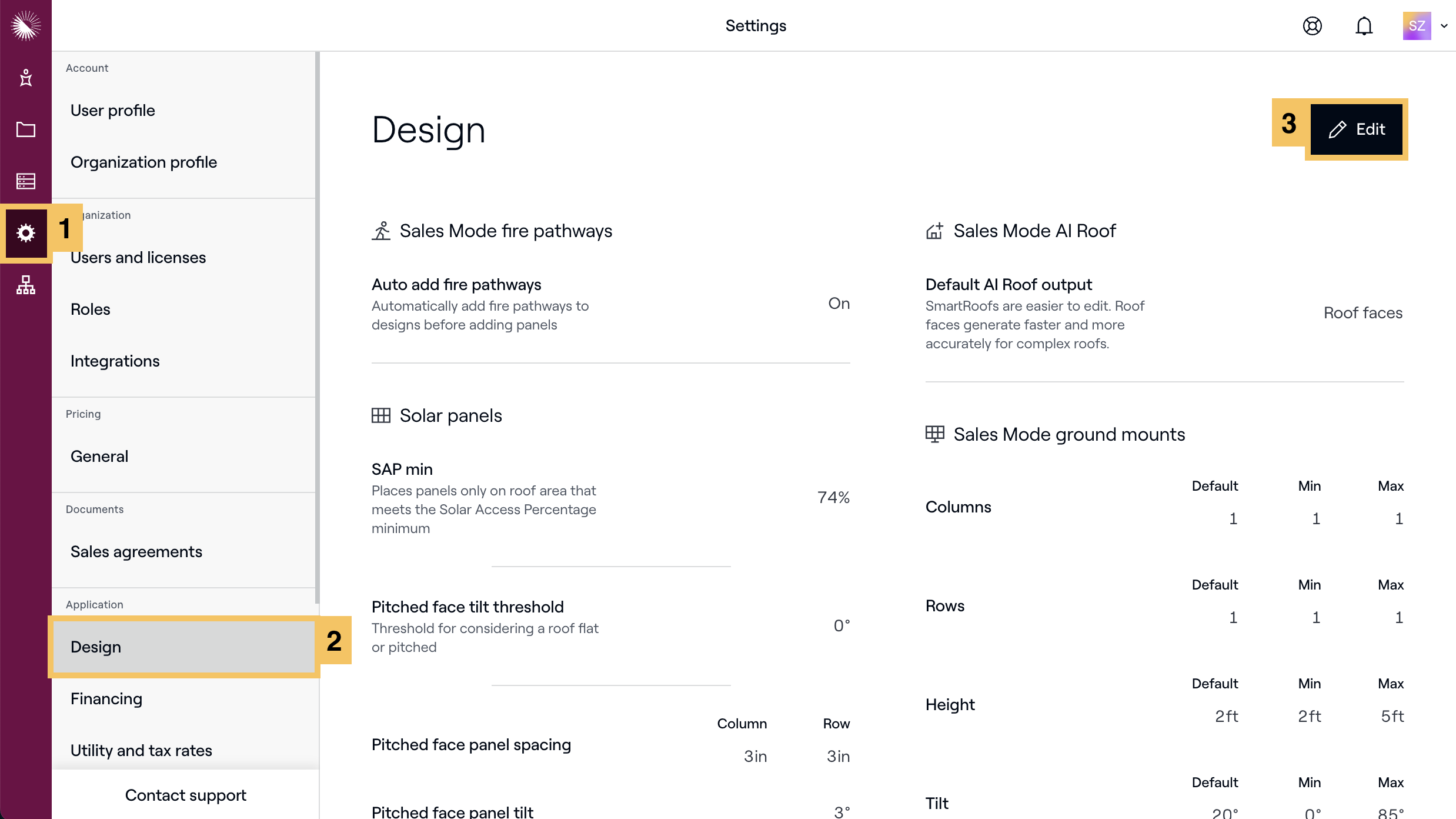Open the organization hierarchy icon

[26, 285]
